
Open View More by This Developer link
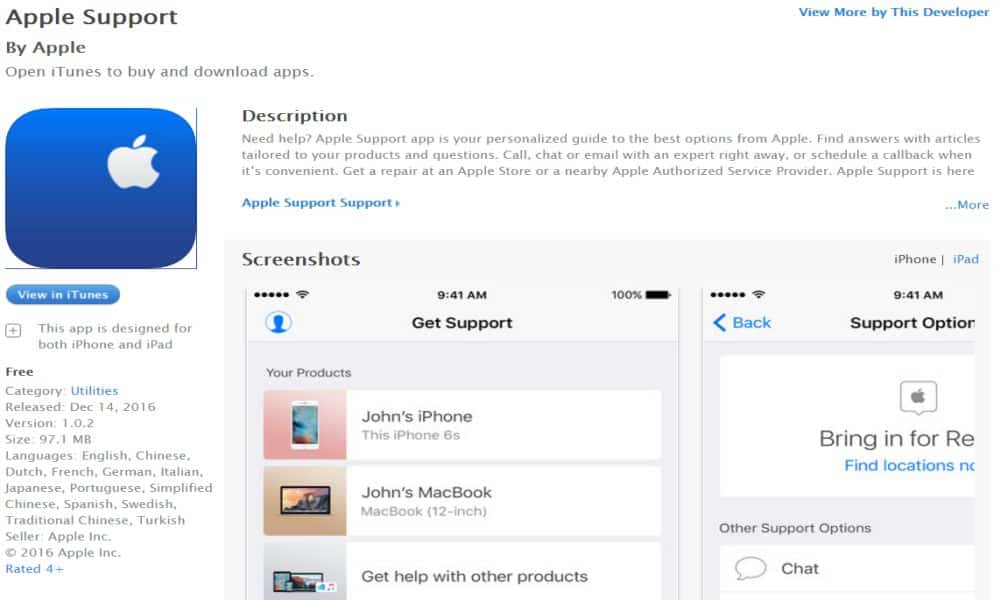pos(893,12)
